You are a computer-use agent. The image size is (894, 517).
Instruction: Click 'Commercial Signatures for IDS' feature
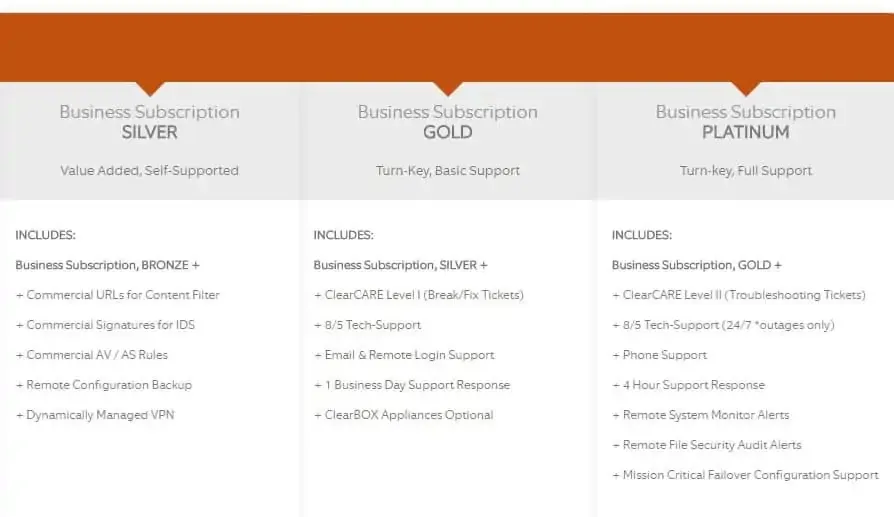point(104,325)
